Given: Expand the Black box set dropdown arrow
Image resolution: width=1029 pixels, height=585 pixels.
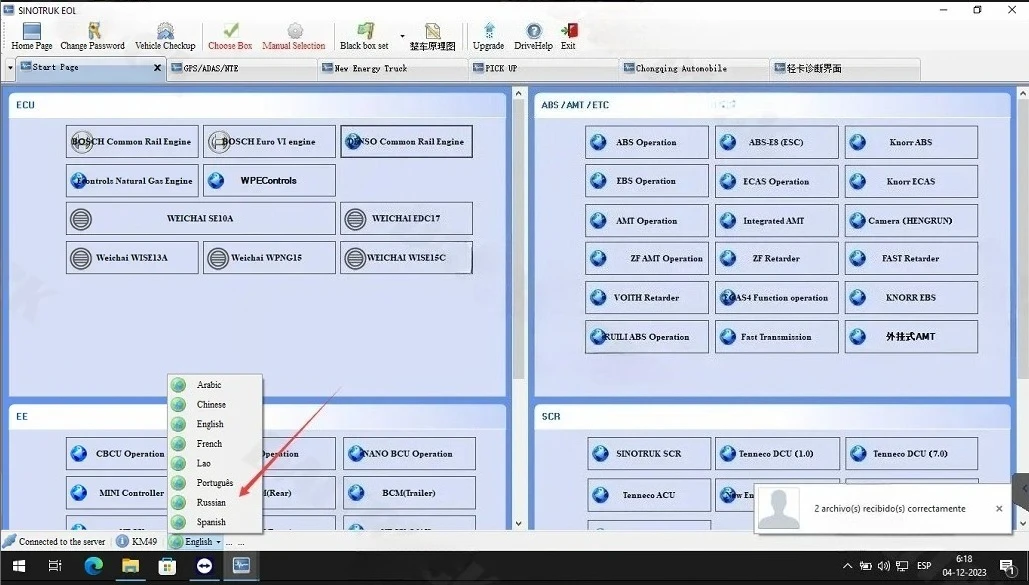Looking at the screenshot, I should click(402, 37).
